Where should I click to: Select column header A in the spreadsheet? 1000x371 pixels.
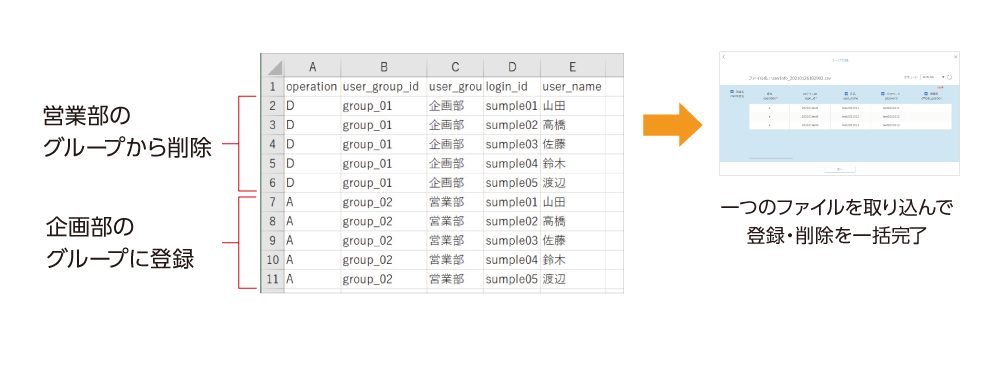click(x=312, y=67)
